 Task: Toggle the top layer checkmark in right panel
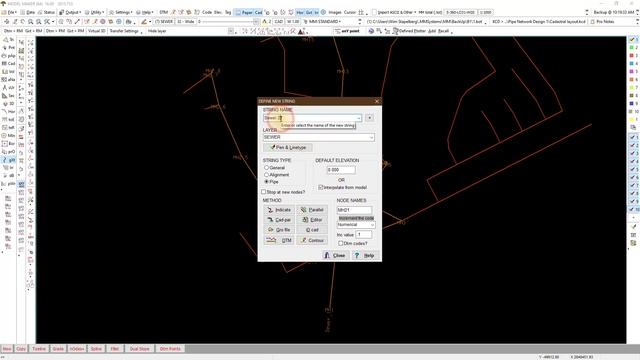pyautogui.click(x=633, y=40)
